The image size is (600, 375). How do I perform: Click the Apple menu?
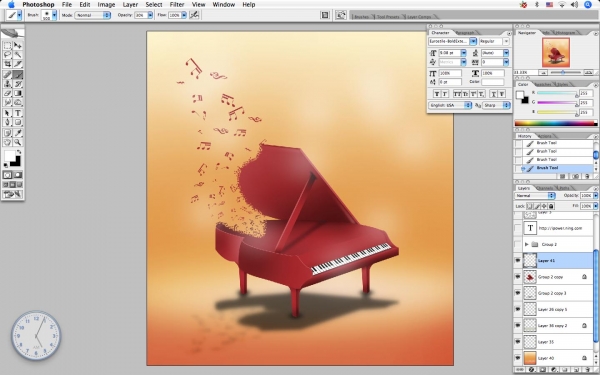pyautogui.click(x=11, y=5)
